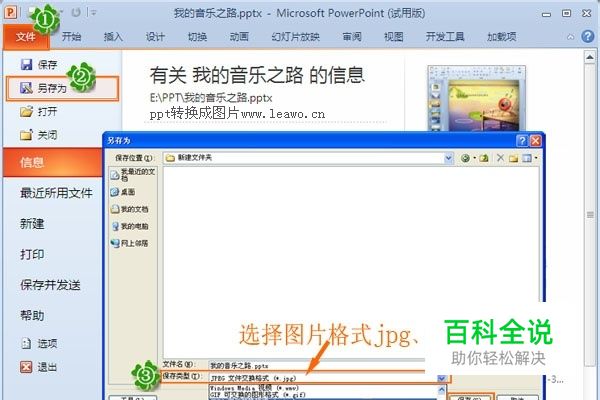Go to 我的电脑 in places bar
The image size is (600, 400).
coord(130,226)
